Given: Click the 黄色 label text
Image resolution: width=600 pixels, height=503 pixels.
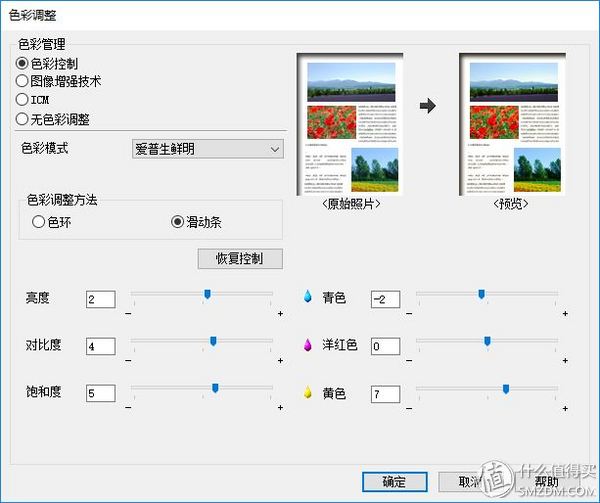Looking at the screenshot, I should tap(334, 393).
